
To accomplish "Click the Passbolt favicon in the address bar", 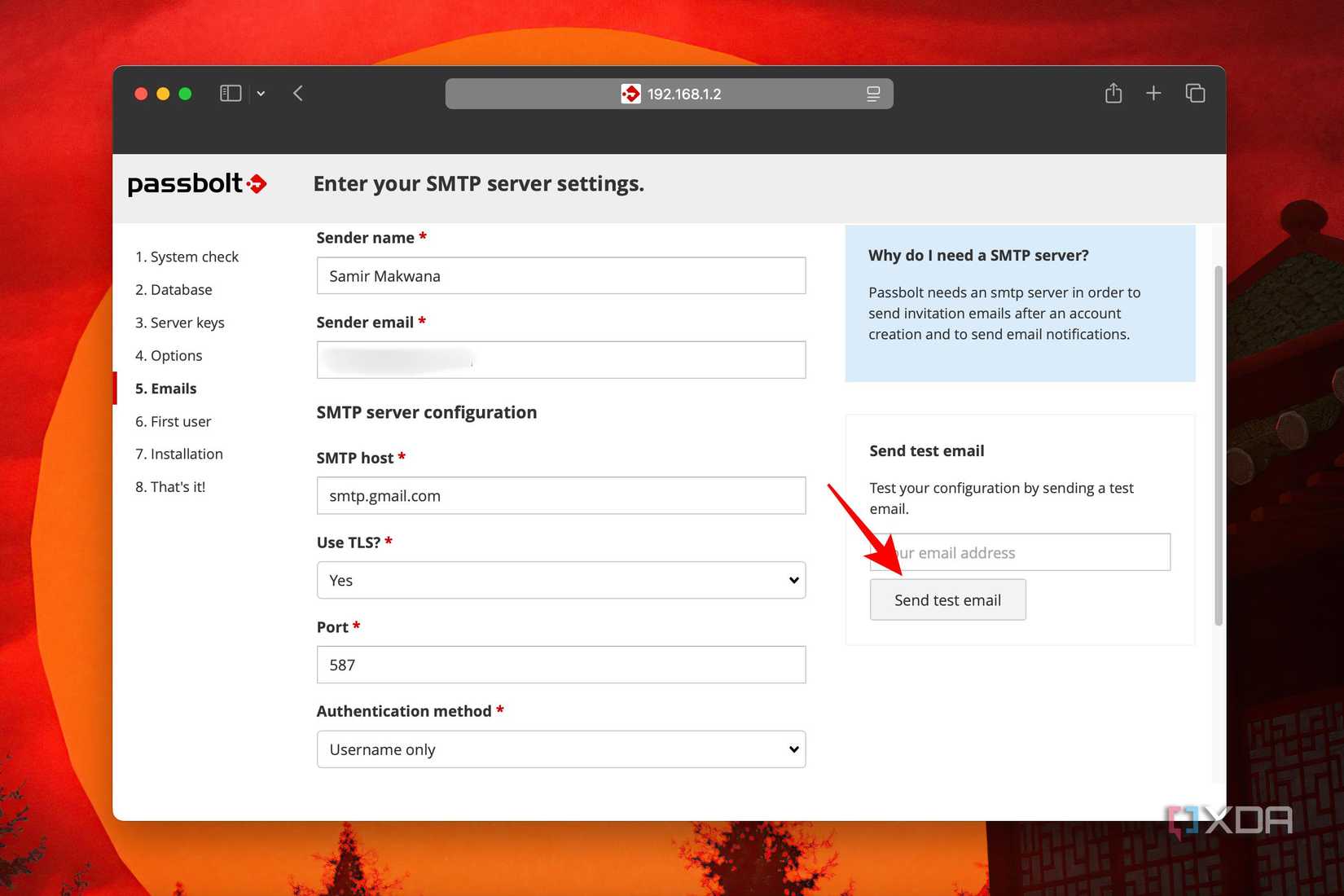I will pyautogui.click(x=631, y=94).
